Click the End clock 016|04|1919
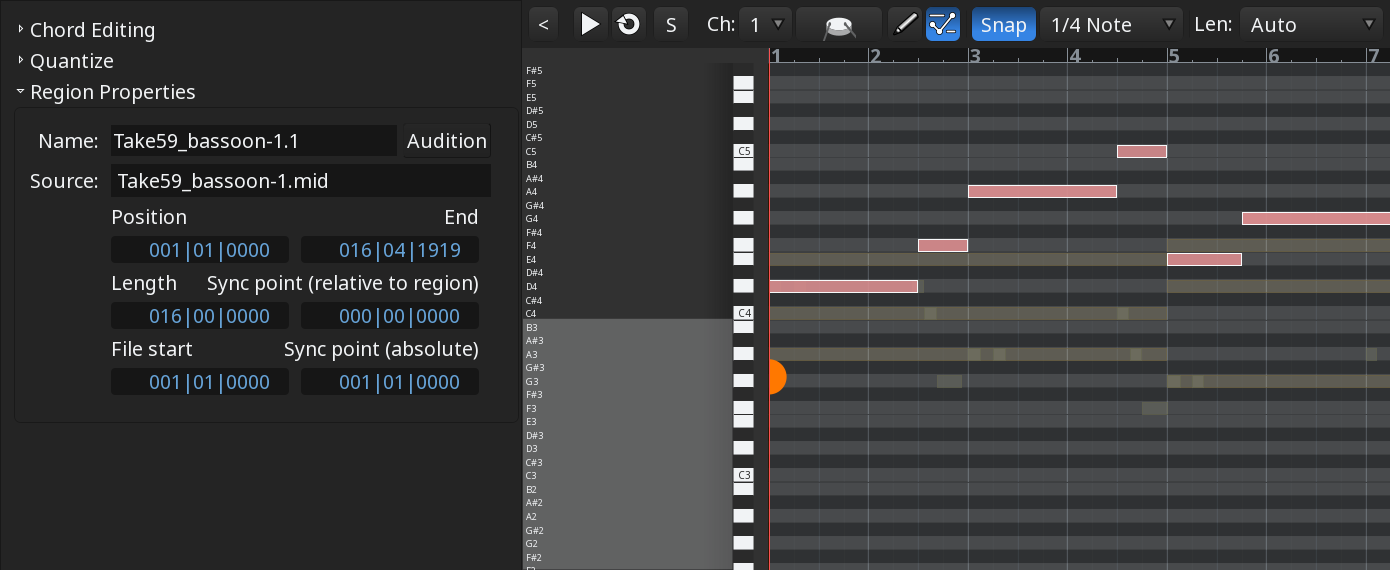Screen dimensions: 1390x570 pos(390,250)
